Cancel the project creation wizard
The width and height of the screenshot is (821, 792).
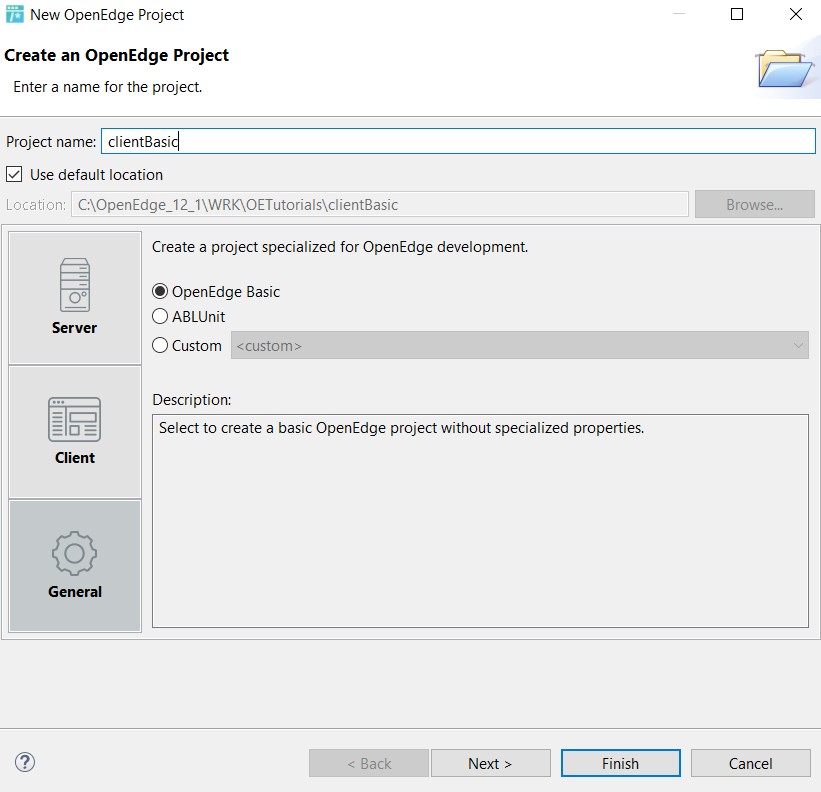pos(750,763)
